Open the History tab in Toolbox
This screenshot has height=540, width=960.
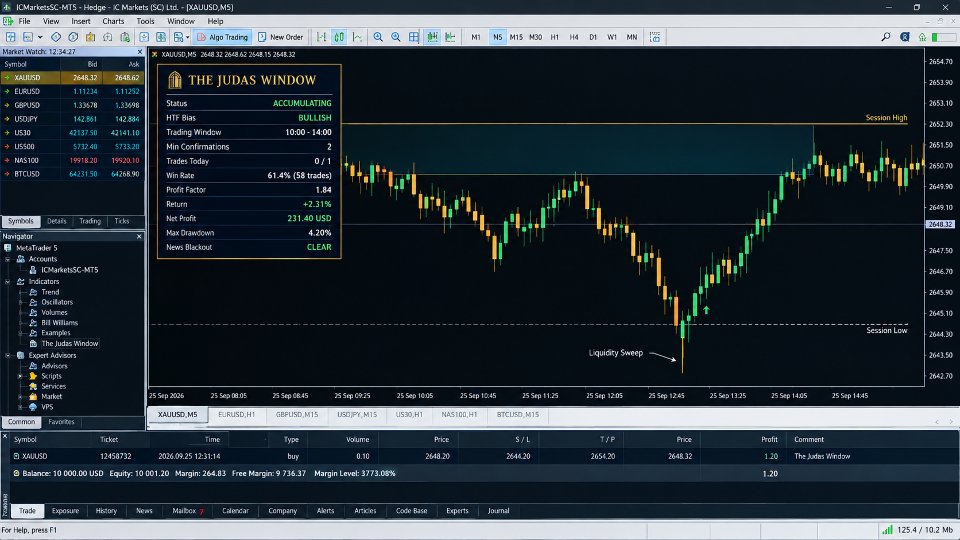click(106, 511)
